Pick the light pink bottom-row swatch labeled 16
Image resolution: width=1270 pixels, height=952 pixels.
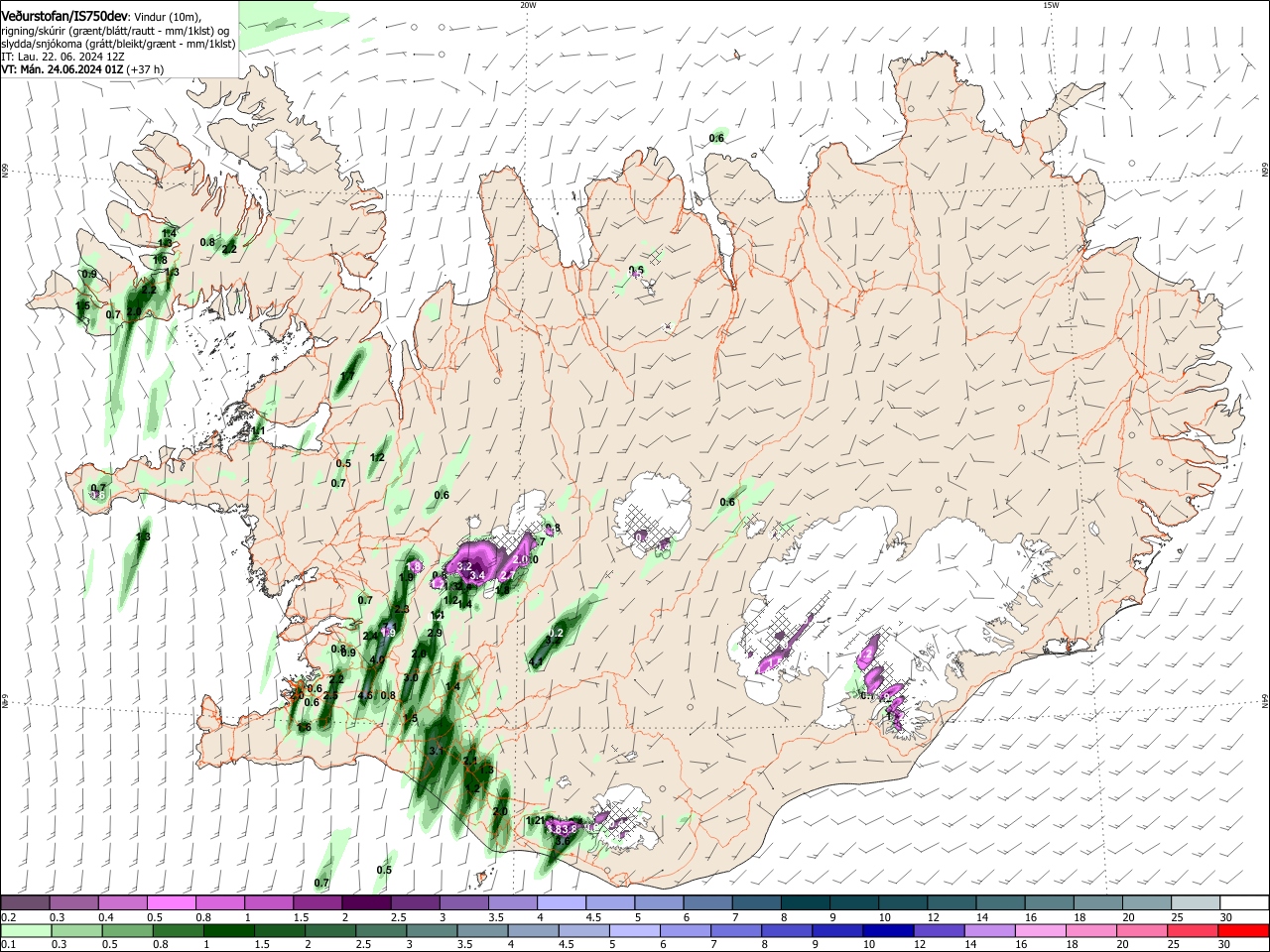point(1041,930)
